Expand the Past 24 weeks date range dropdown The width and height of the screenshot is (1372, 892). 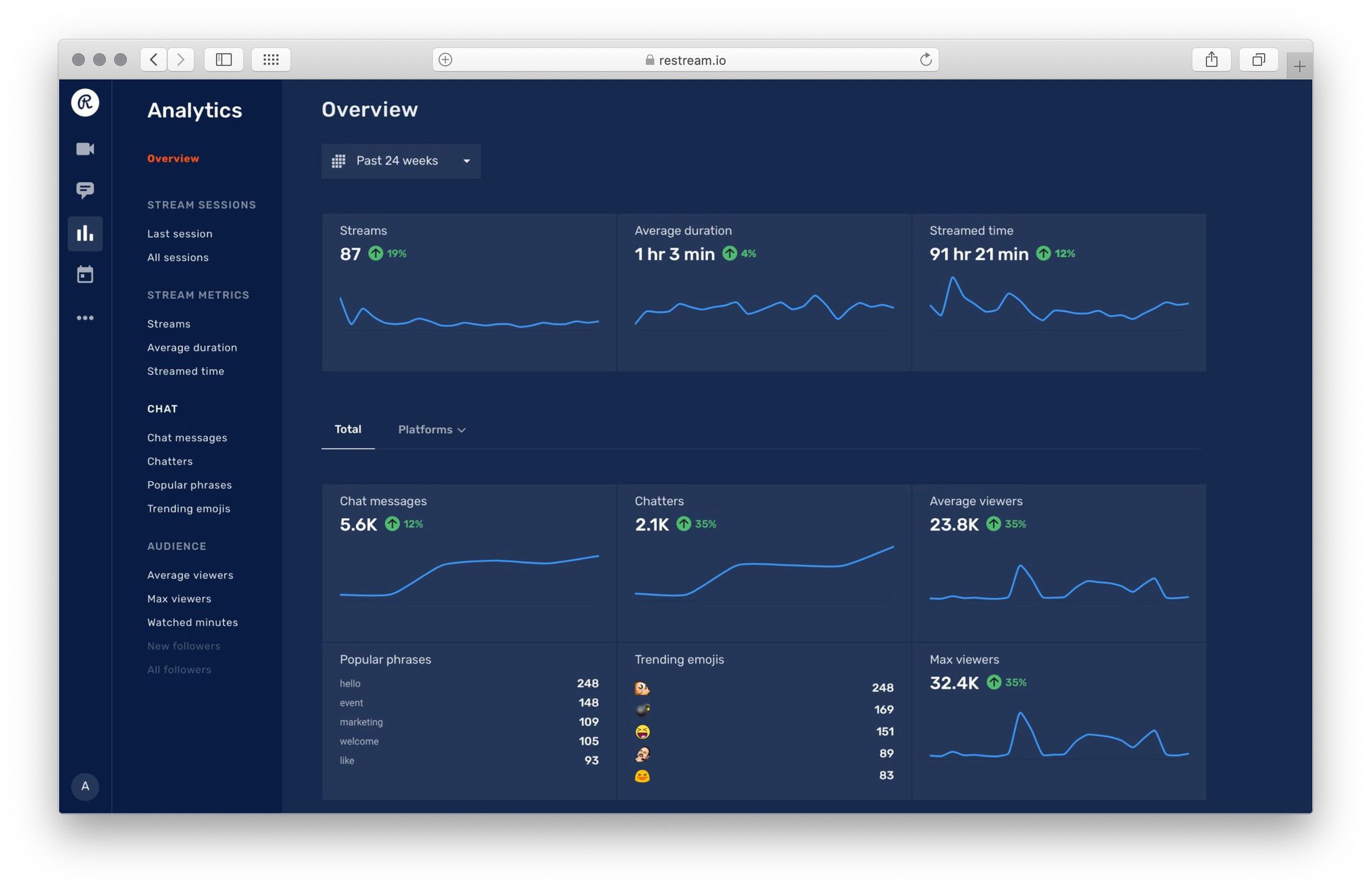click(x=401, y=161)
